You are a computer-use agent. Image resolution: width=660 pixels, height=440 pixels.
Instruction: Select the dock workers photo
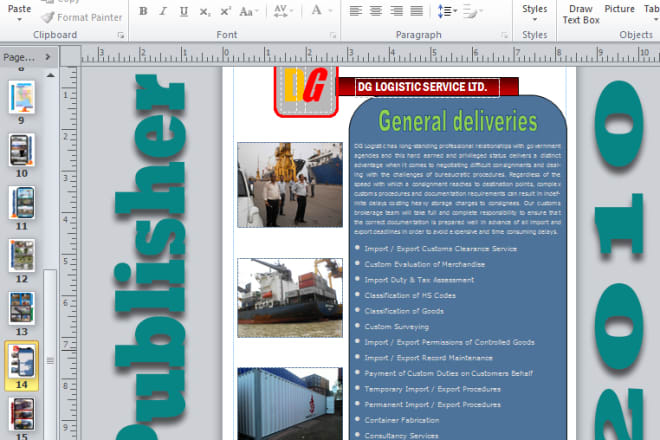point(290,185)
